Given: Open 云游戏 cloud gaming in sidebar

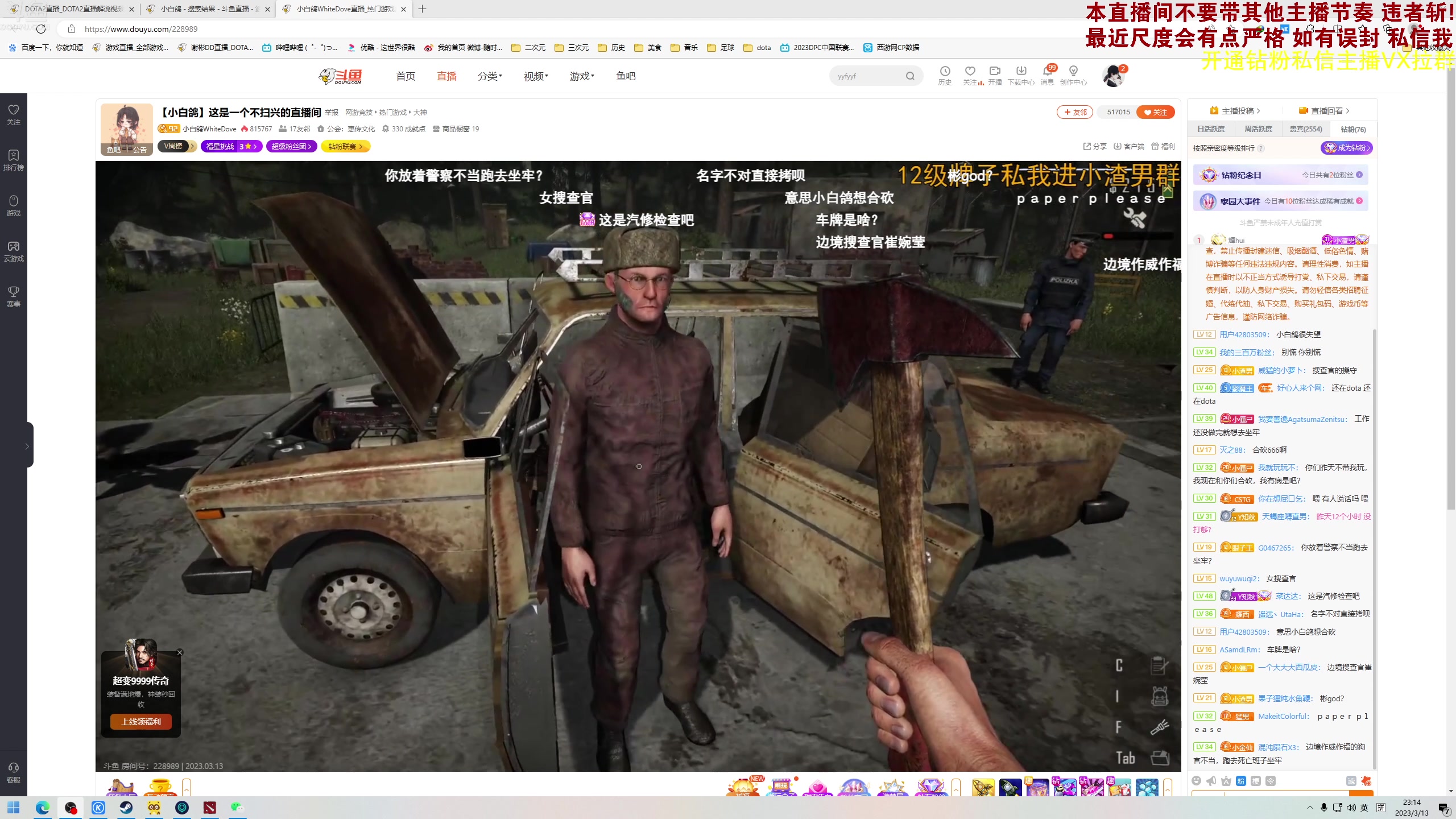Looking at the screenshot, I should click(14, 251).
